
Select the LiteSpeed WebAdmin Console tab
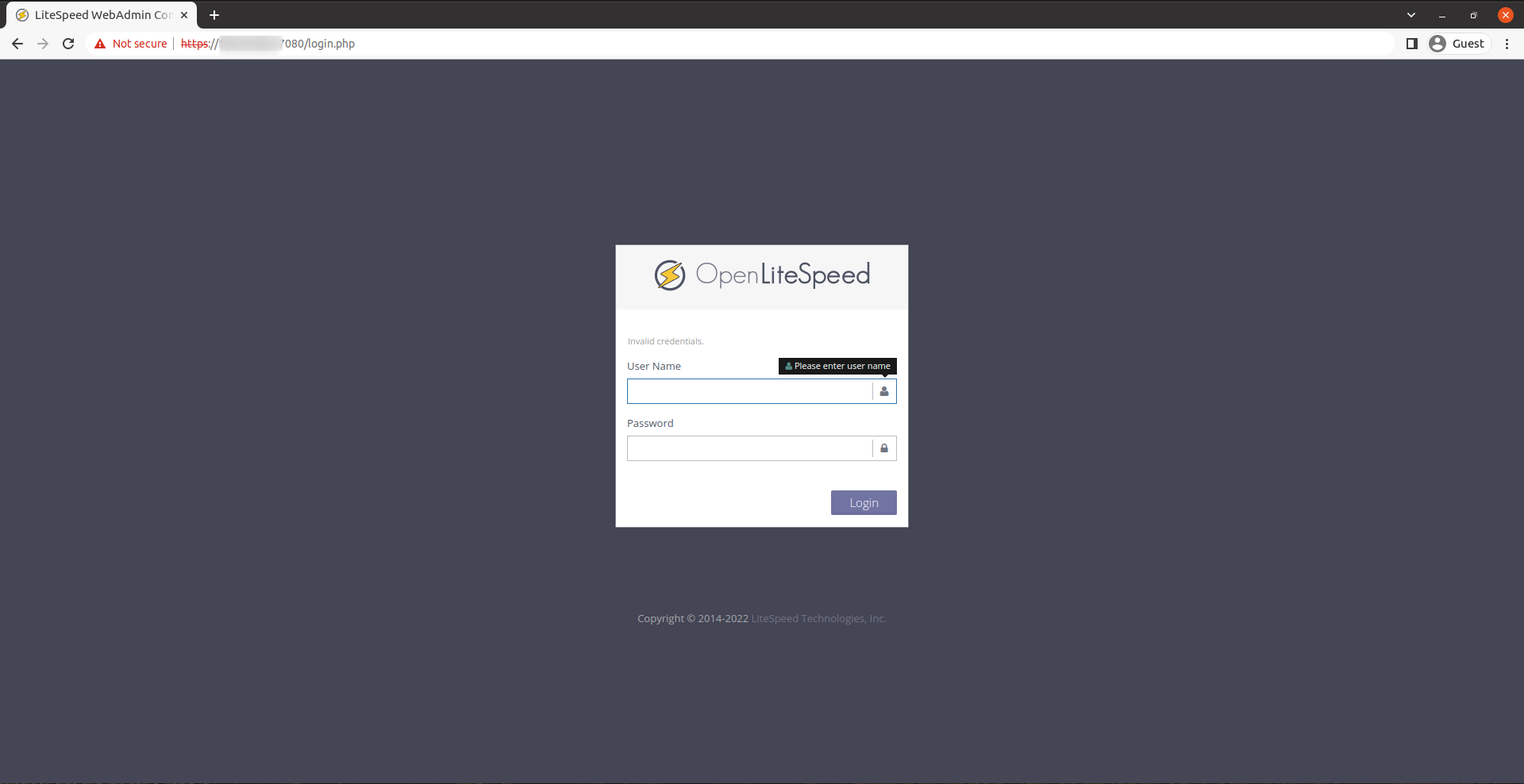tap(102, 15)
